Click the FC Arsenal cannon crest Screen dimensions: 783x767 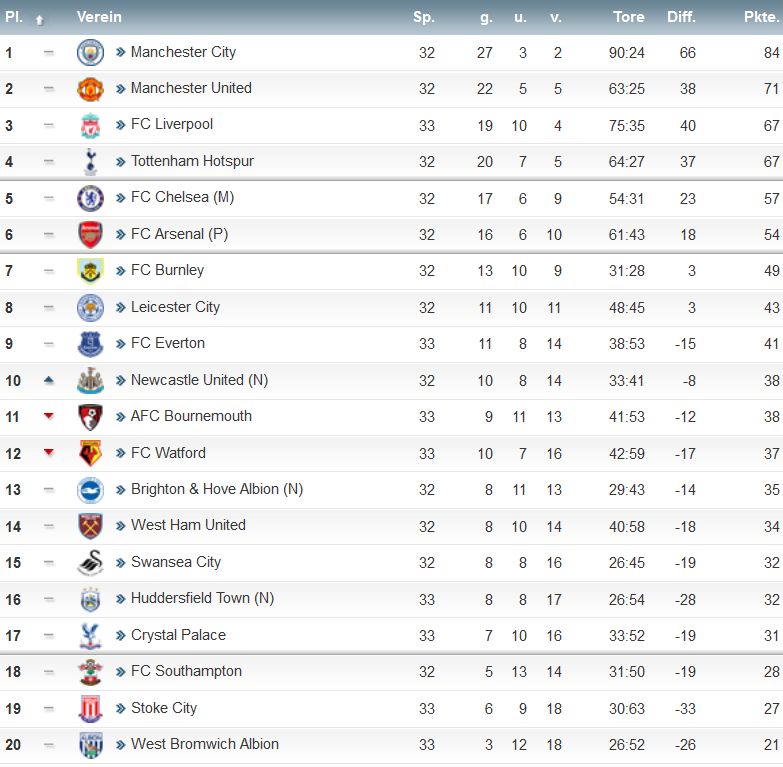[90, 235]
